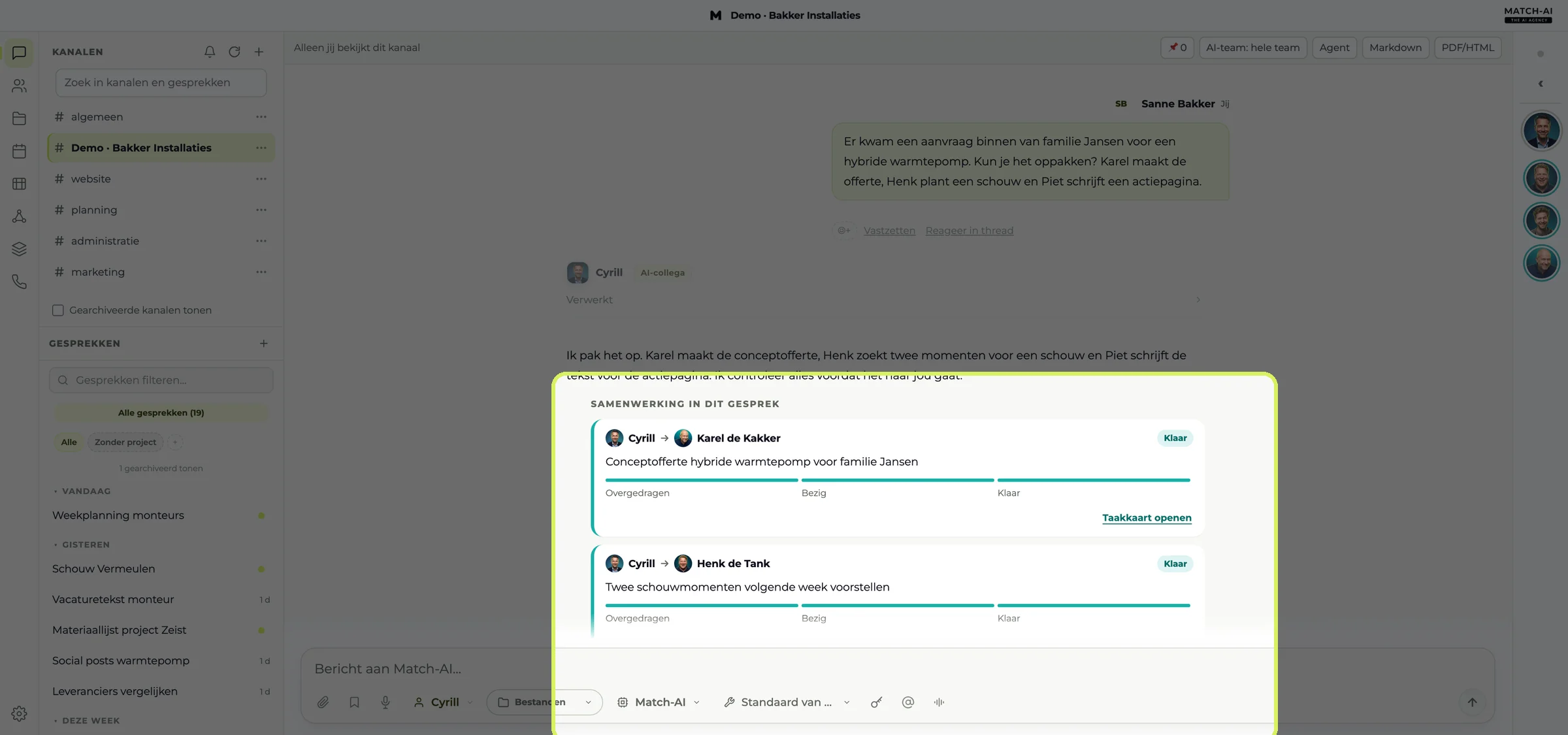Click the @ mention icon

pos(908,702)
